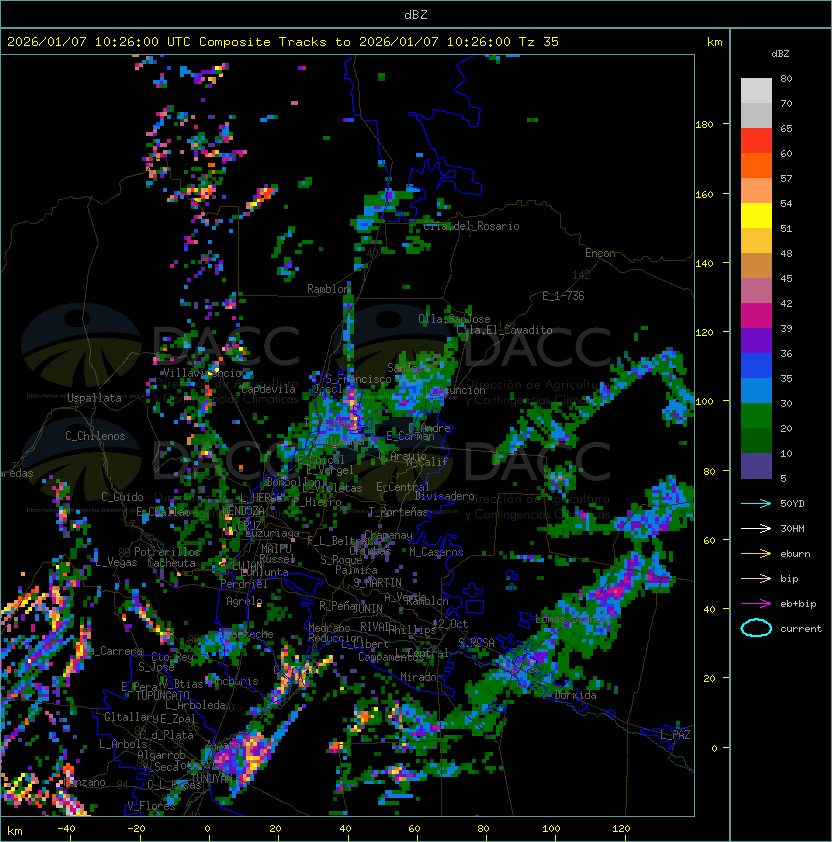The height and width of the screenshot is (842, 832).
Task: Click the 'L_PAZ' map label
Action: pos(675,735)
